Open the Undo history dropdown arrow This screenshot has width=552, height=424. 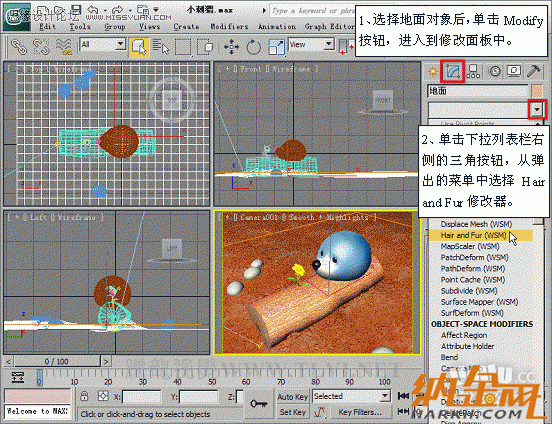[105, 10]
